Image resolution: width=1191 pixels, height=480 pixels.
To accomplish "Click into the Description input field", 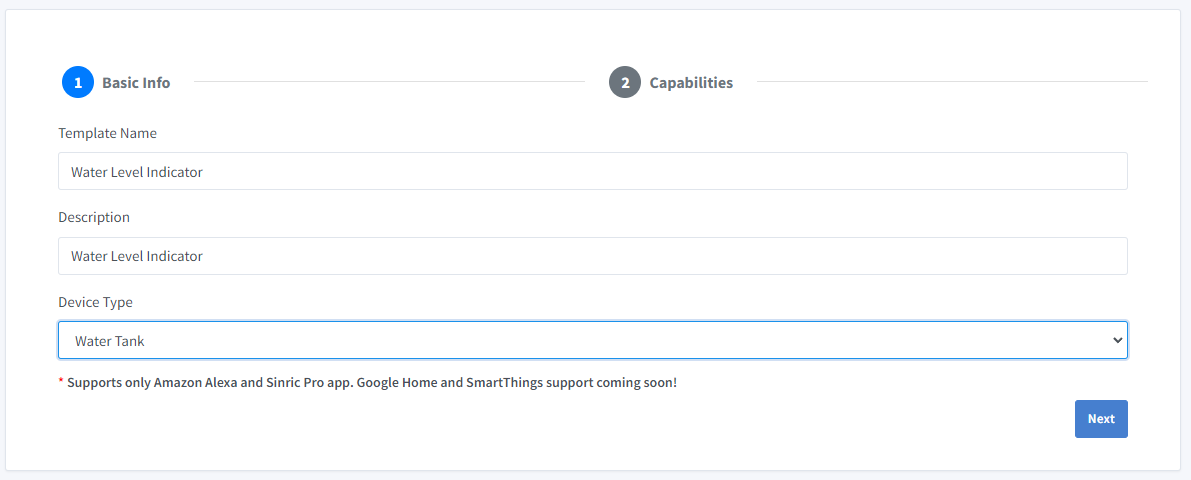I will pos(592,256).
